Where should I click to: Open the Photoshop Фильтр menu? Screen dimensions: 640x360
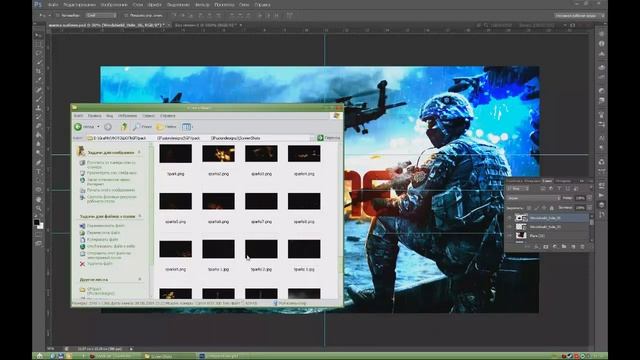pos(202,5)
